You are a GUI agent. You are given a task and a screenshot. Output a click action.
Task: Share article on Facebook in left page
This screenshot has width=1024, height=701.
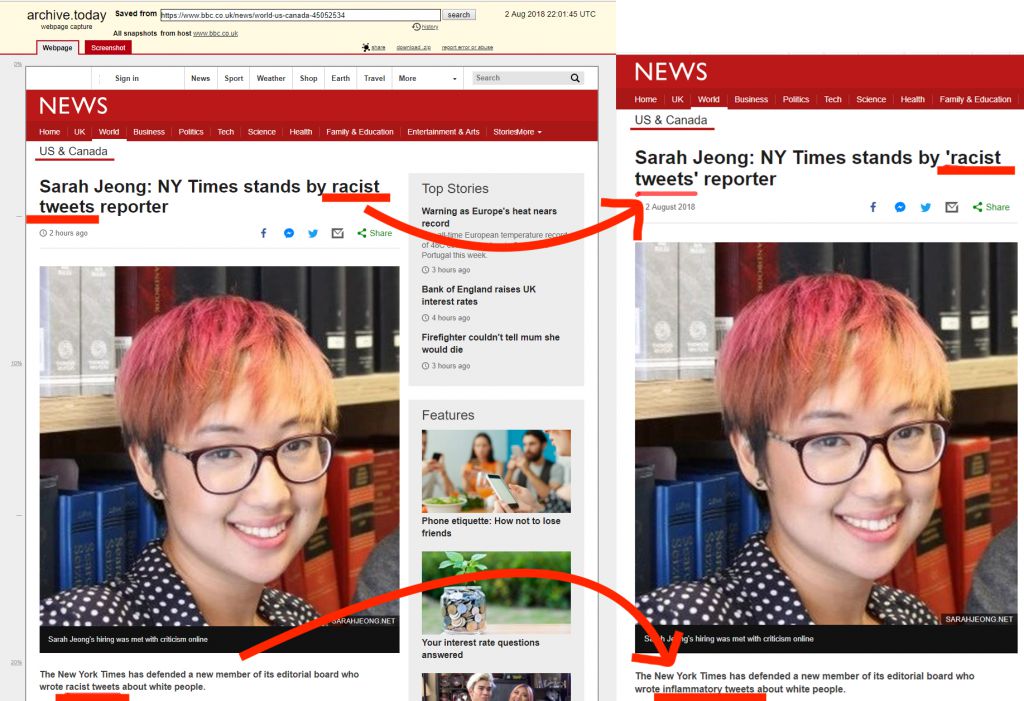[x=264, y=233]
